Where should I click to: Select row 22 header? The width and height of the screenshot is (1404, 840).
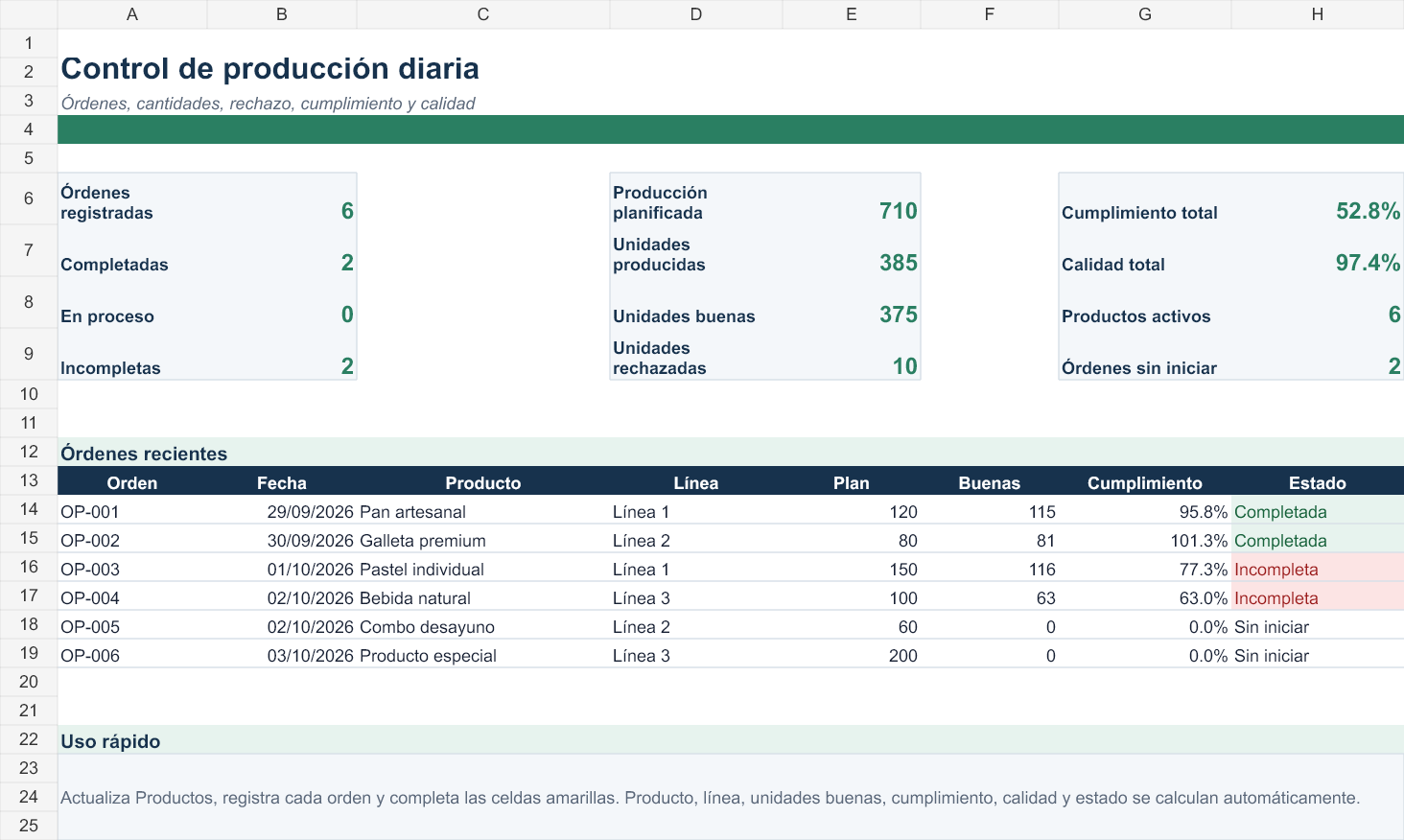29,739
